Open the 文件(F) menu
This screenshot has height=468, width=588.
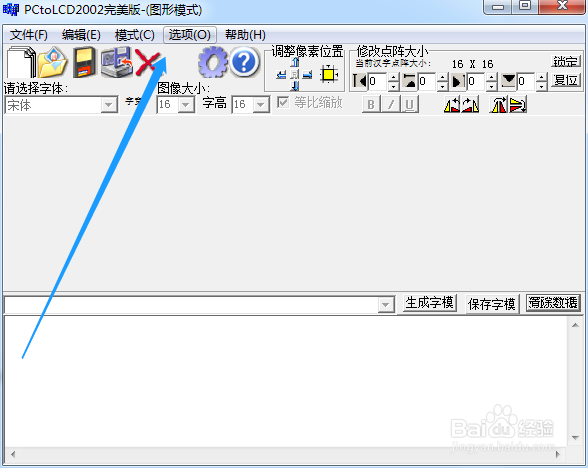(x=28, y=35)
